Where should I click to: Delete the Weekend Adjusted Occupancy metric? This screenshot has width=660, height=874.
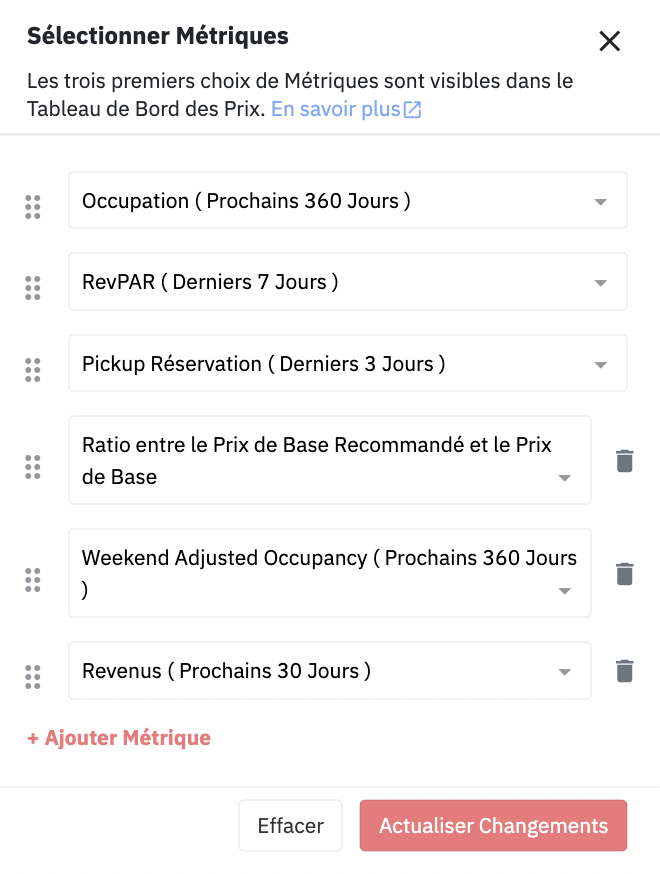pos(625,574)
